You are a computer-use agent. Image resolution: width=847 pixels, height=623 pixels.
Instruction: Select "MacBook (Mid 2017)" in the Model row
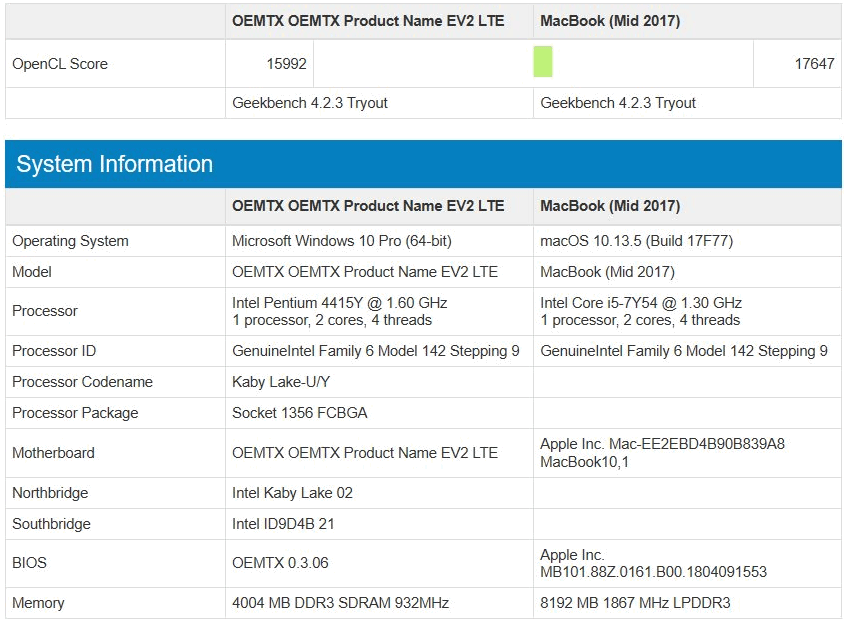pyautogui.click(x=608, y=272)
